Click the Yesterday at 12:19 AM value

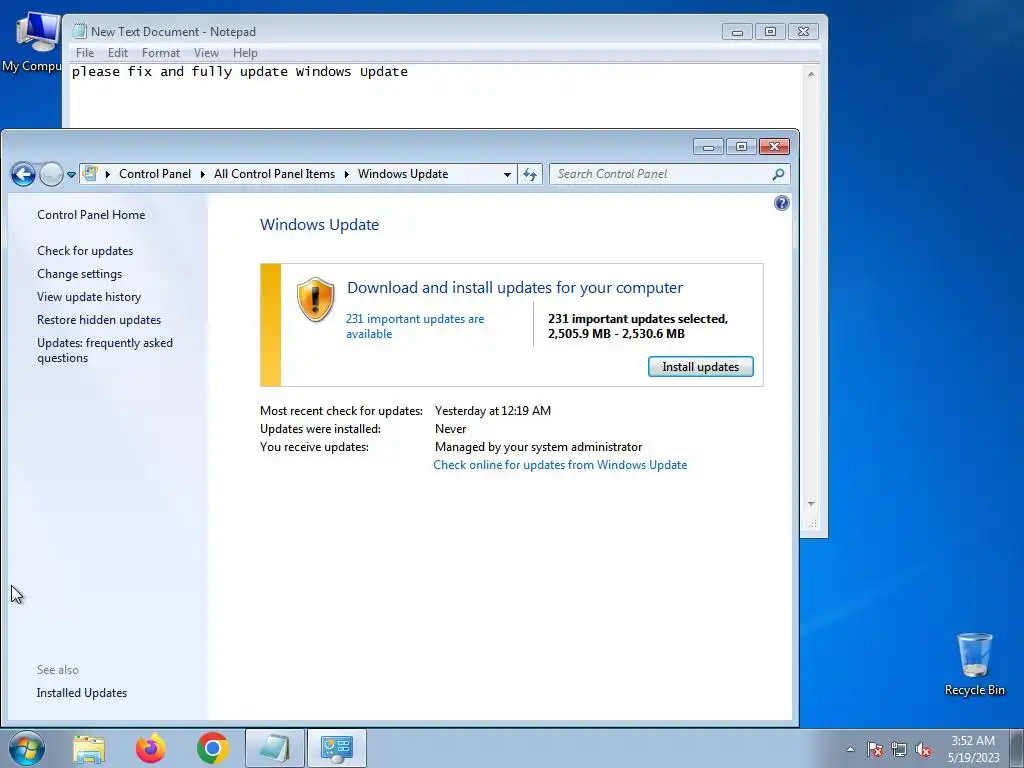(x=492, y=411)
